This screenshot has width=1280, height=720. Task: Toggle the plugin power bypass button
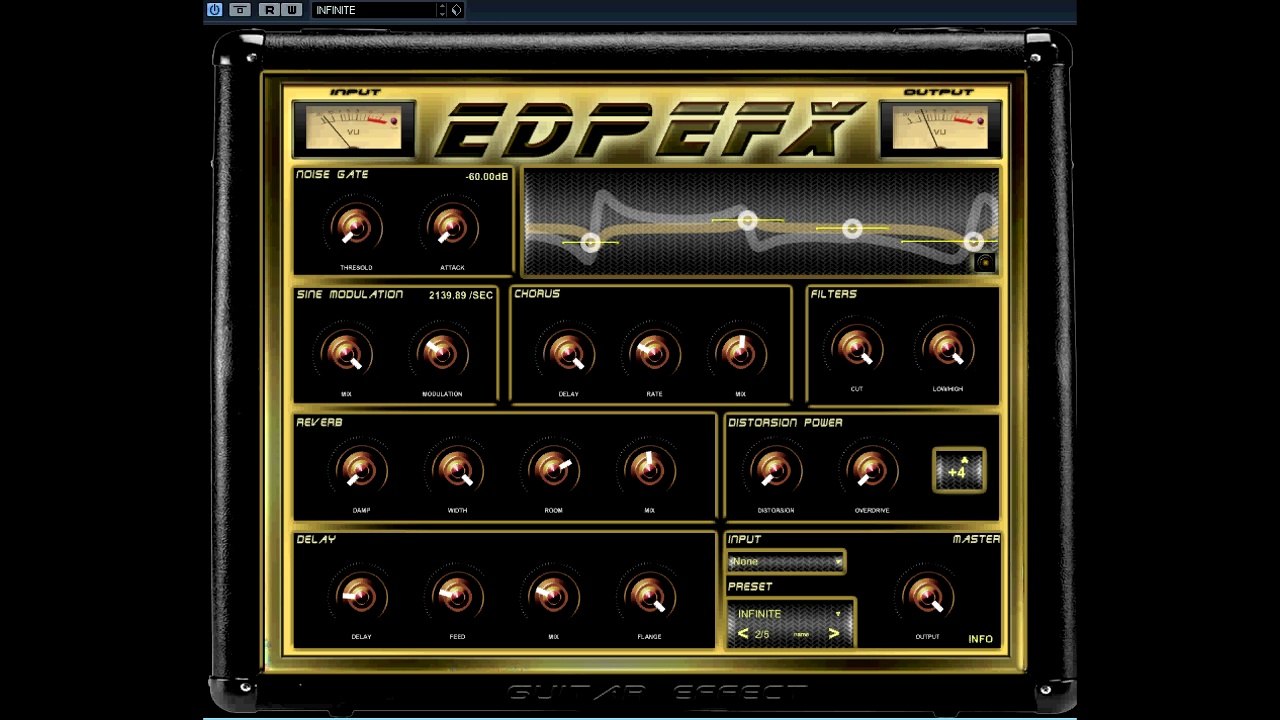(214, 10)
